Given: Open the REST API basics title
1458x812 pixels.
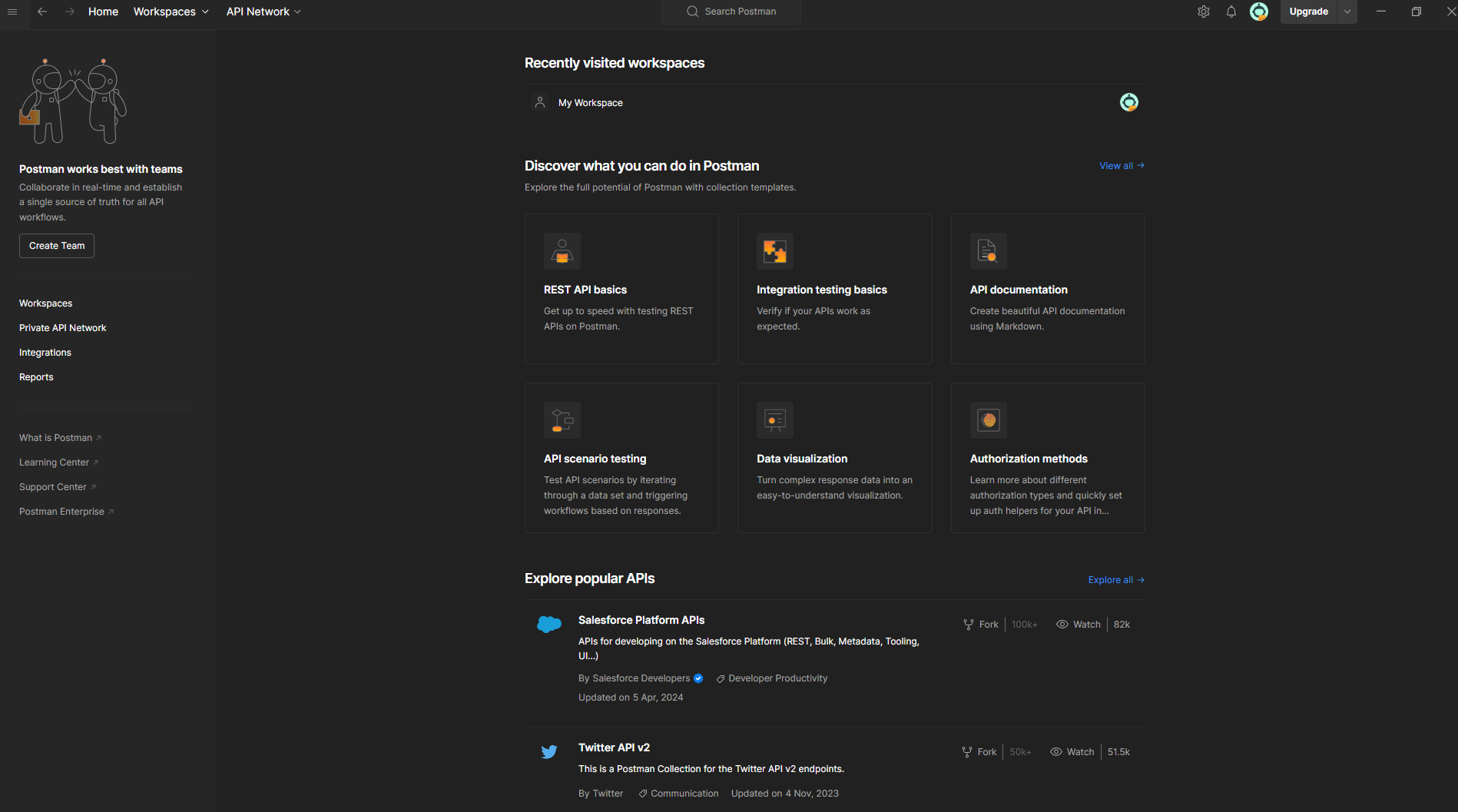Looking at the screenshot, I should [x=585, y=290].
